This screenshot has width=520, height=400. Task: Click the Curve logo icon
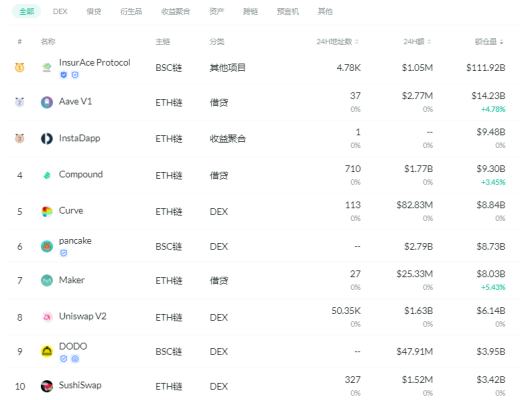pos(47,211)
